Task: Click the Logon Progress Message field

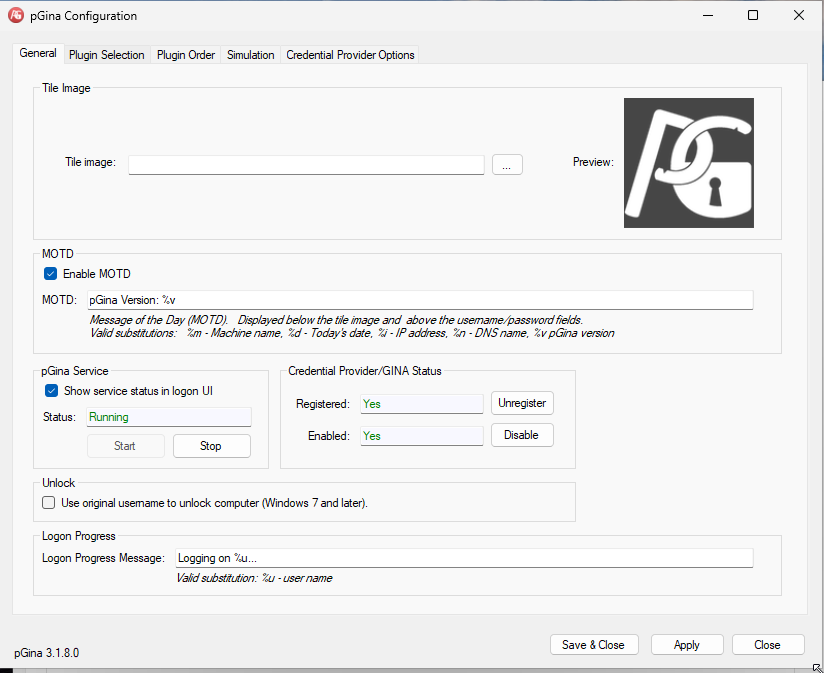Action: tap(464, 558)
